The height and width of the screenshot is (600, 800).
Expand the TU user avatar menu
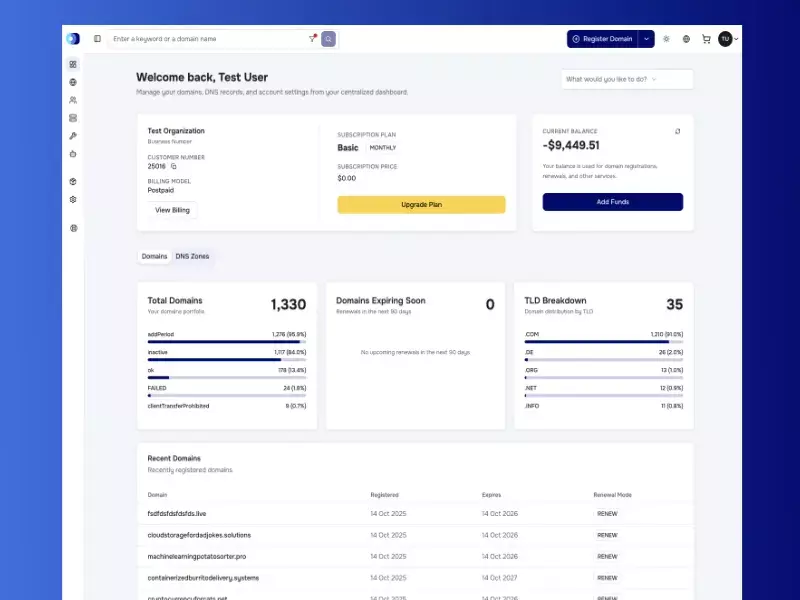(x=728, y=39)
